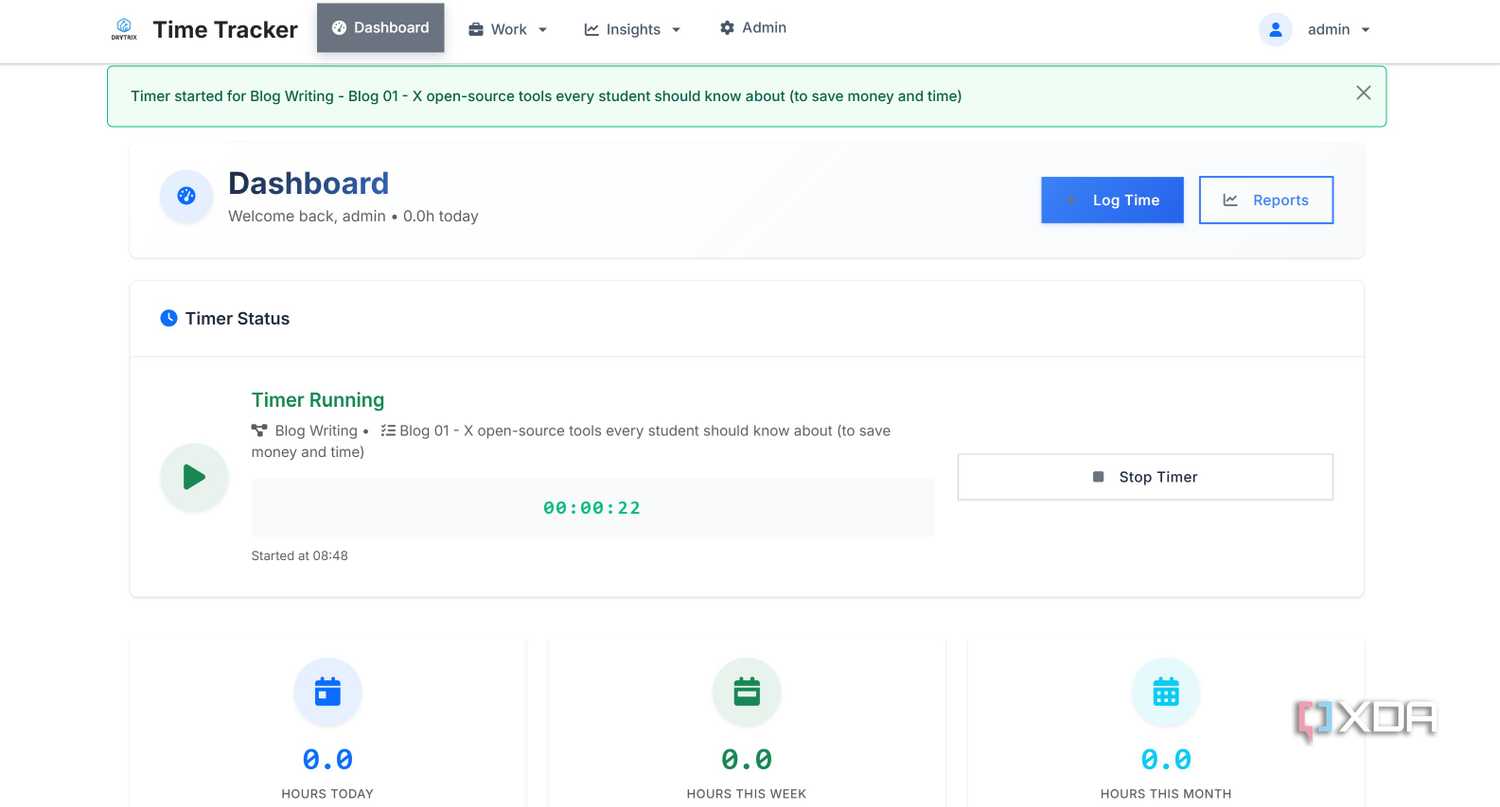Click the Welcome back, admin subtitle
Viewport: 1500px width, 807px height.
353,216
